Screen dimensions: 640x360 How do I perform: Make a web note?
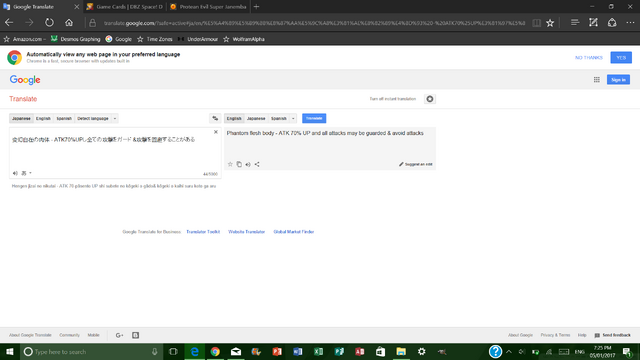[x=593, y=23]
